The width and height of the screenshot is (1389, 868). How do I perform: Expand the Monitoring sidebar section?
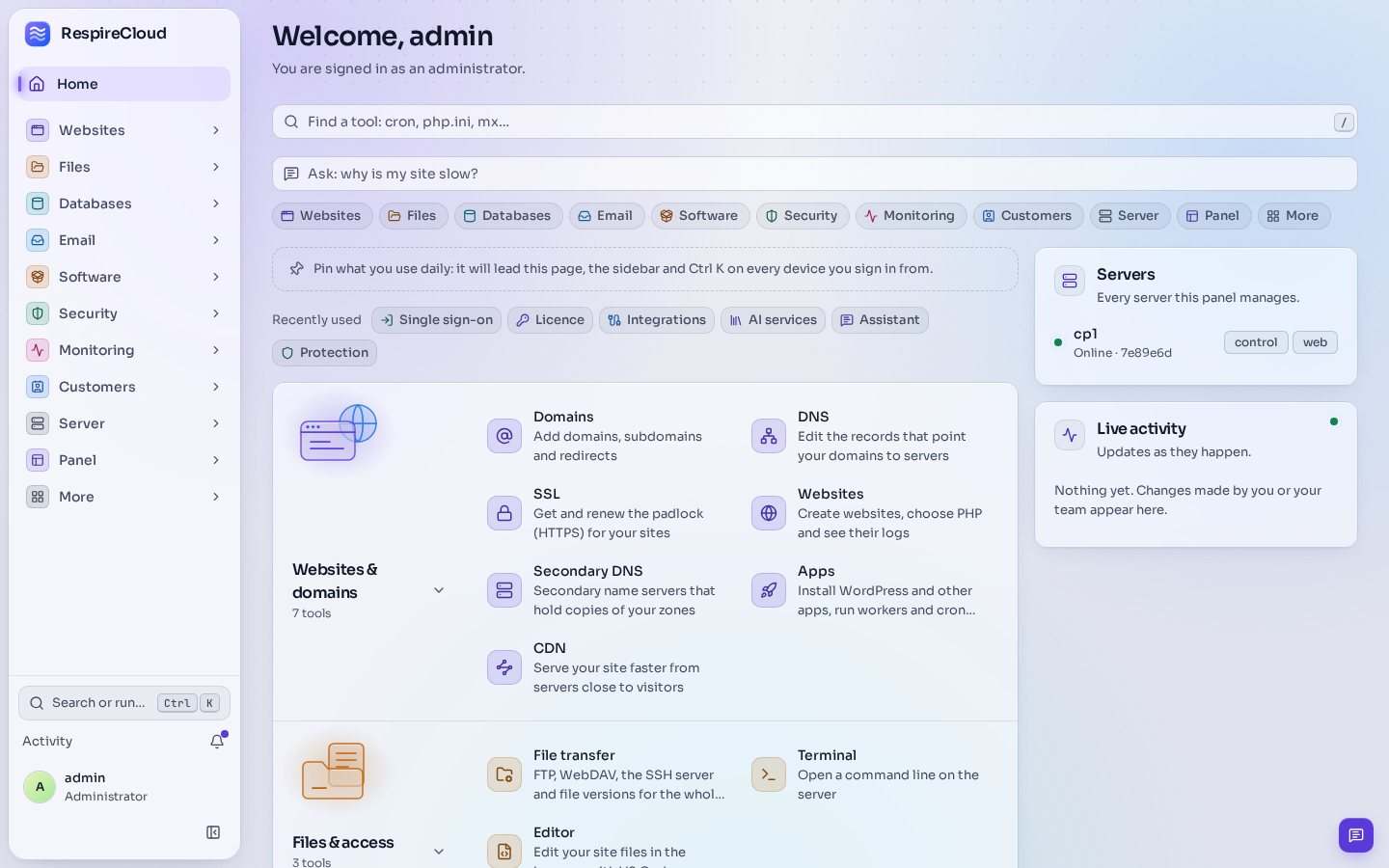pos(124,350)
